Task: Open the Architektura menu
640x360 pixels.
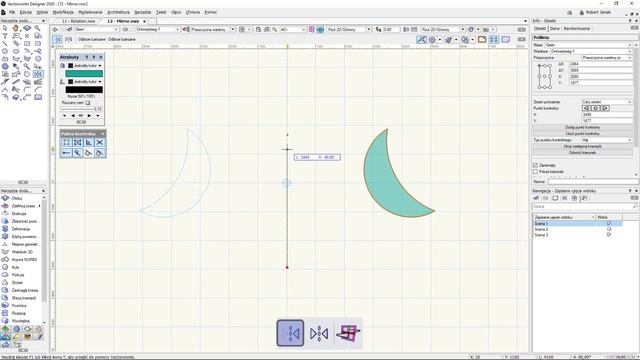Action: coord(118,12)
